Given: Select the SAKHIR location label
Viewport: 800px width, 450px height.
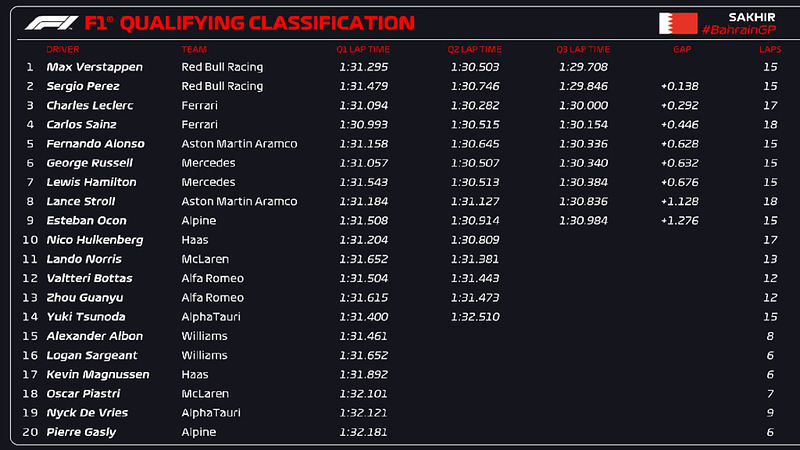Looking at the screenshot, I should [752, 17].
